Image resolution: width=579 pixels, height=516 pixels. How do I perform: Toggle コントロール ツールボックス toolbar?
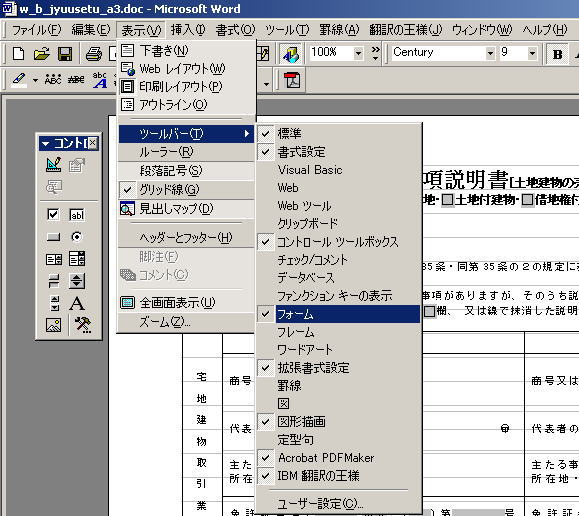pyautogui.click(x=339, y=242)
